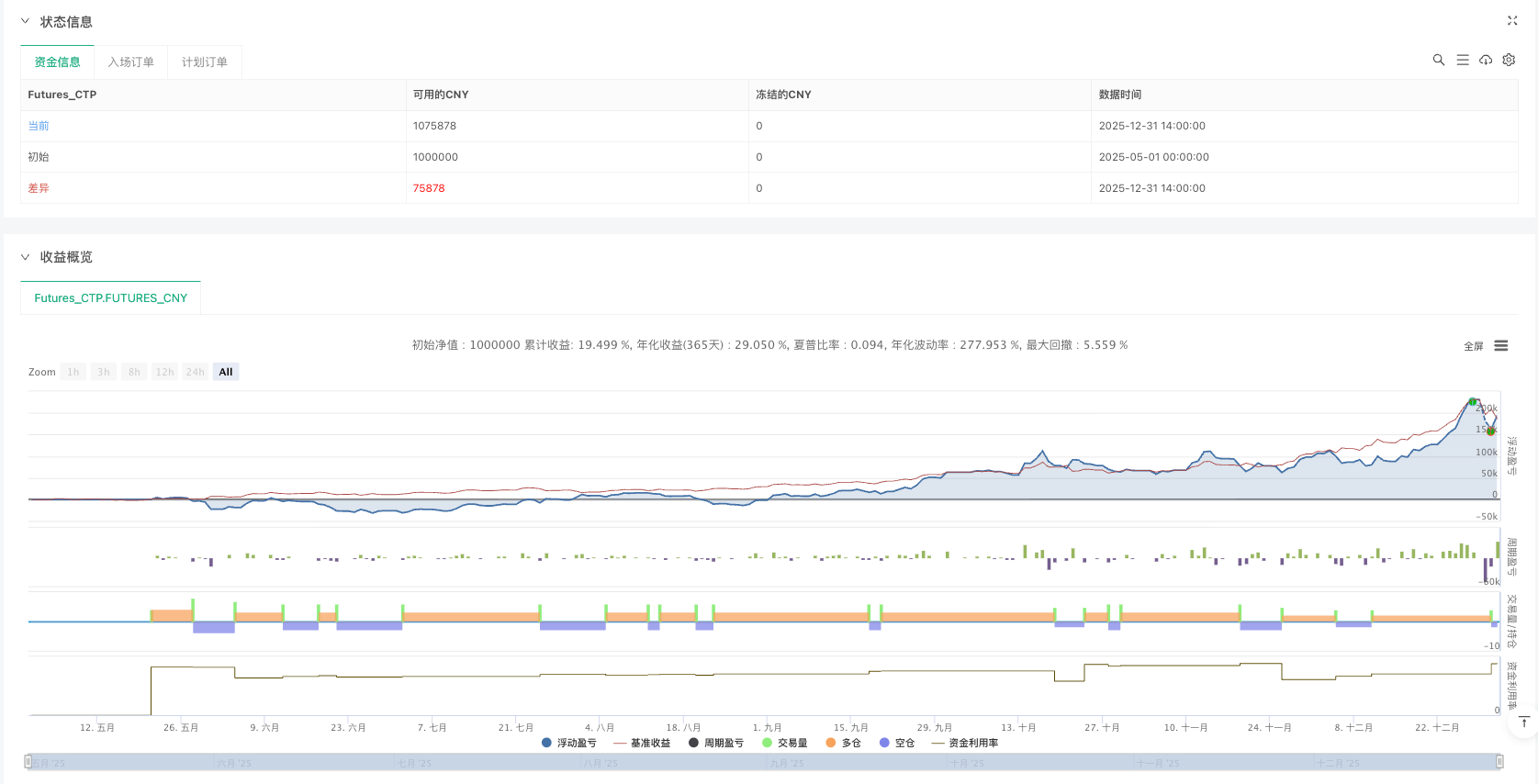Toggle the 基准收益 legend series
The image size is (1538, 784).
[x=642, y=743]
